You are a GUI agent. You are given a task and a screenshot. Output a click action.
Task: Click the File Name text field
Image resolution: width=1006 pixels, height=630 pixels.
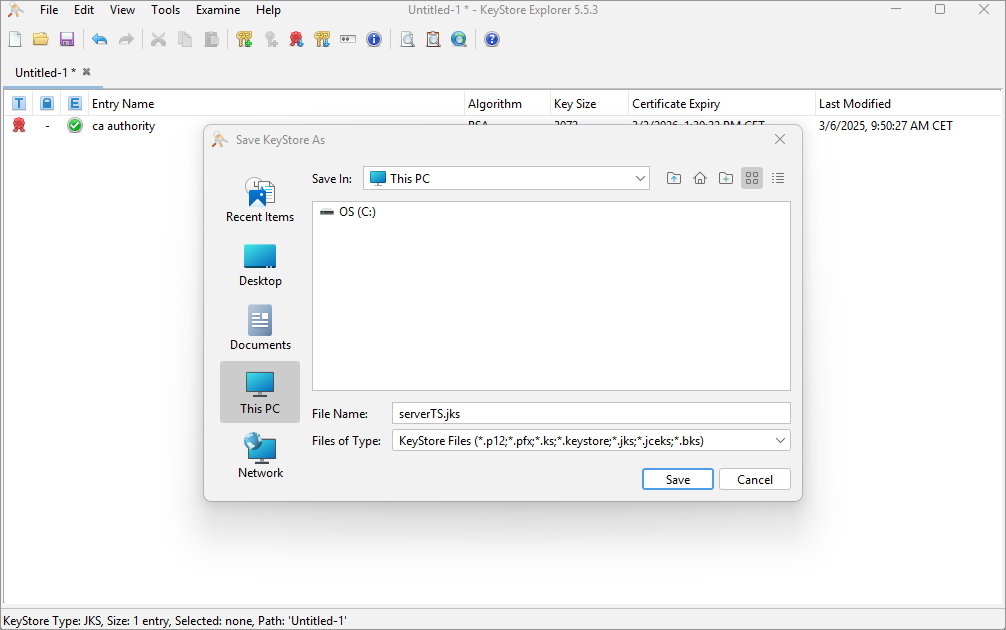591,413
